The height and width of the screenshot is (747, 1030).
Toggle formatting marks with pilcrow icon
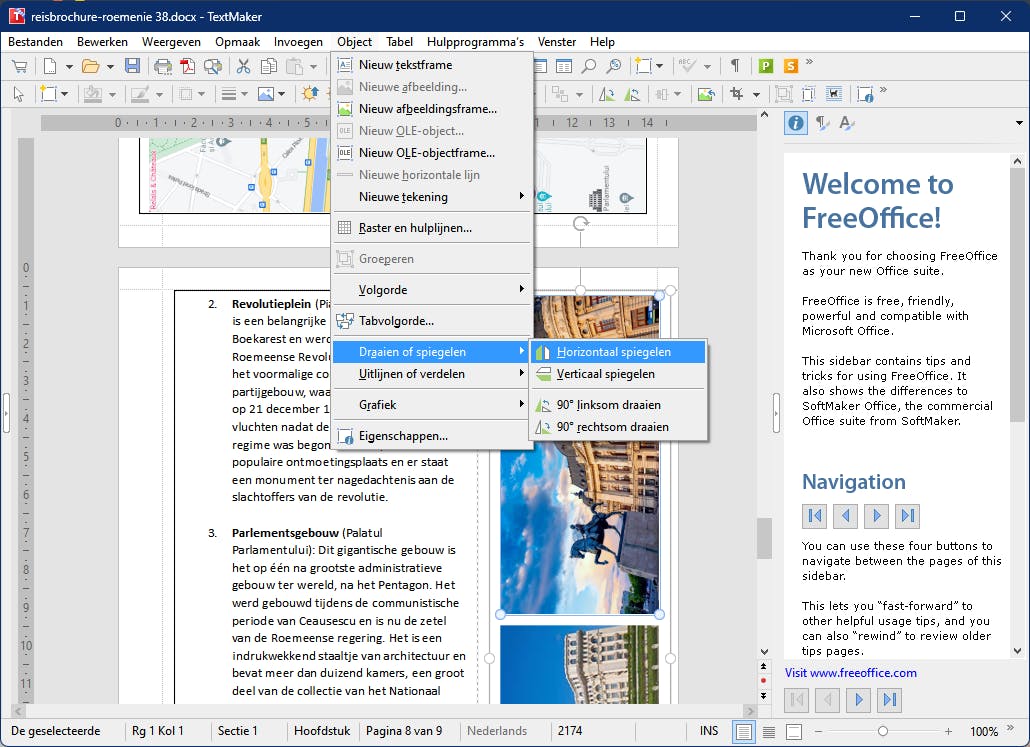tap(735, 66)
